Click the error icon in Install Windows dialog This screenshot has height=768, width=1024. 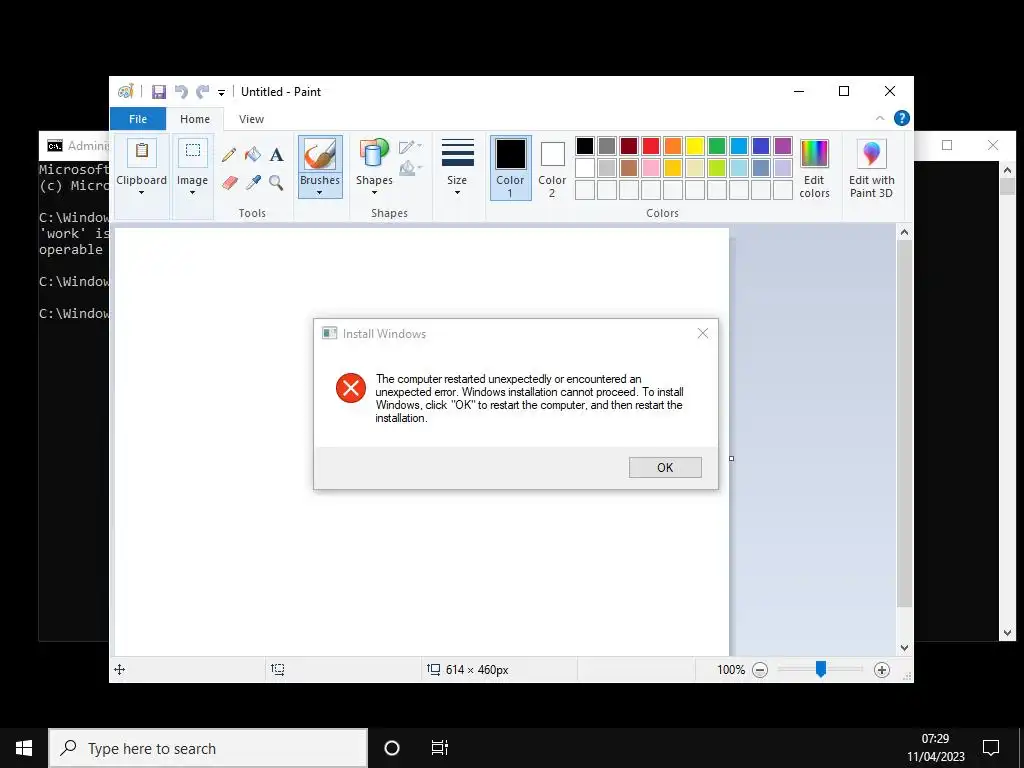(x=351, y=388)
